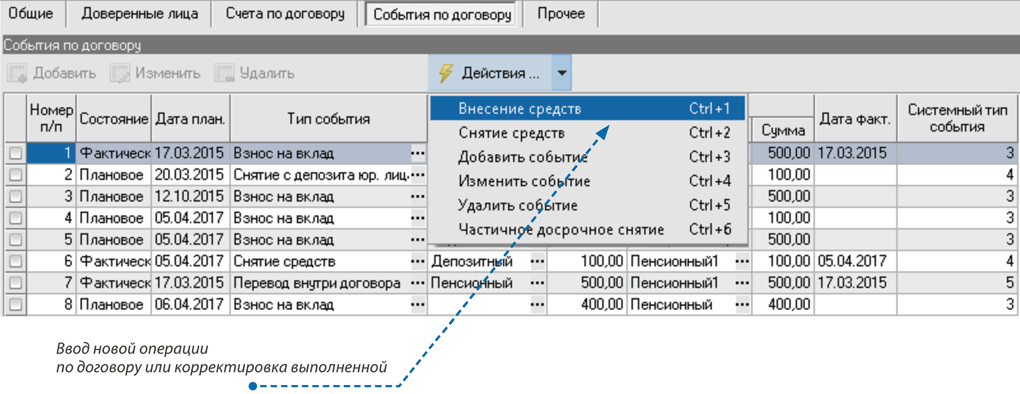The image size is (1020, 394).
Task: Open ellipsis picker for Перевод внутри договора
Action: (x=418, y=283)
